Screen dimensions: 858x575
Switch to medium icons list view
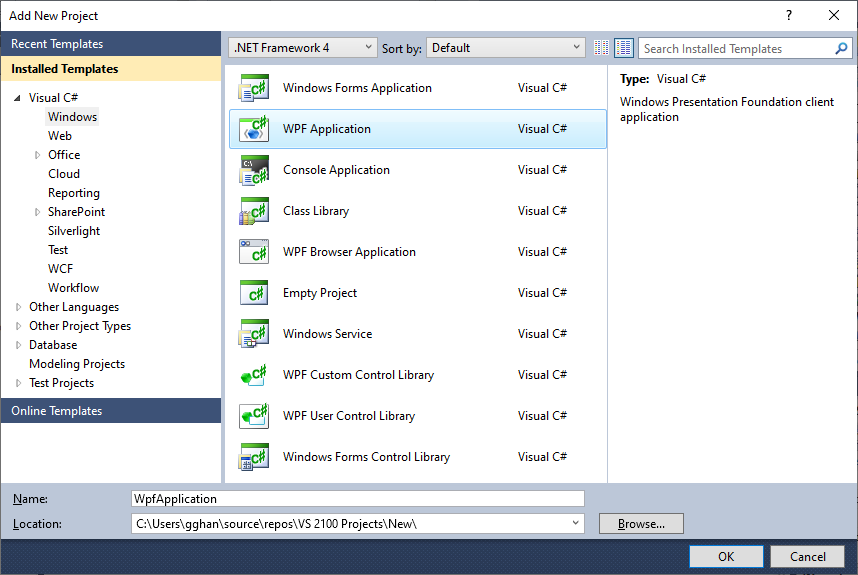(624, 48)
